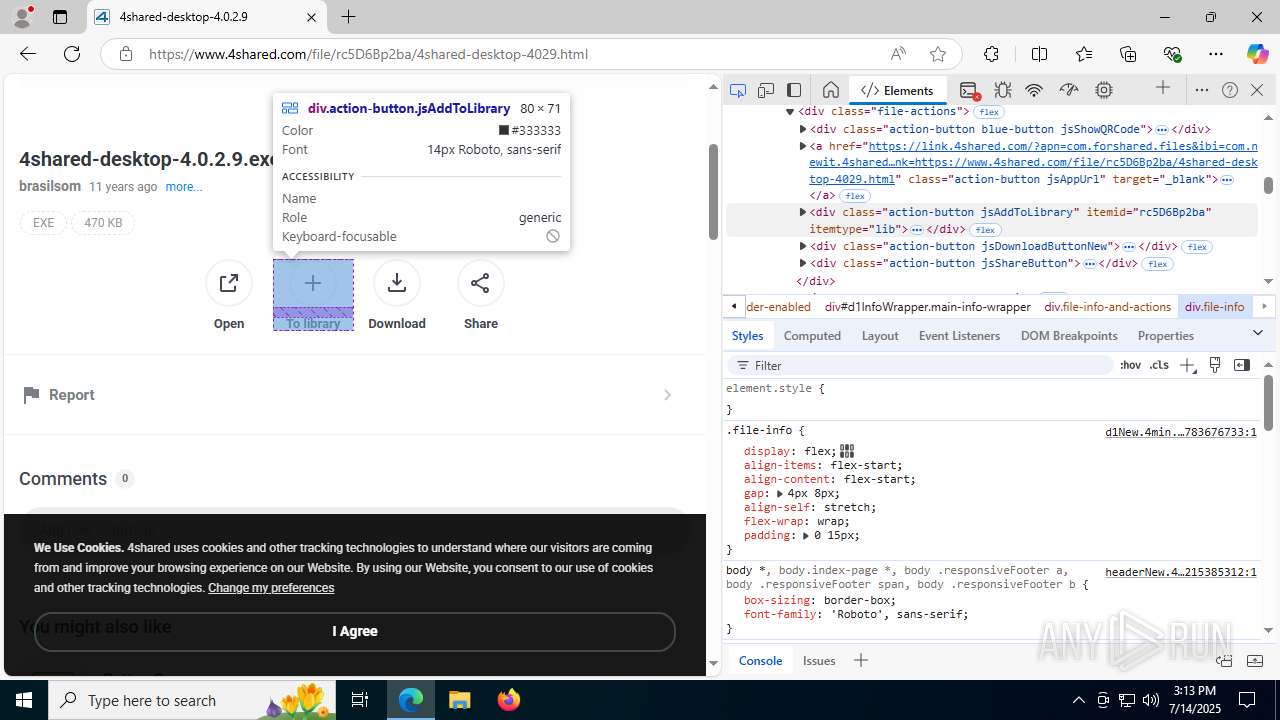Click Read aloud icon in address bar
The image size is (1280, 720).
tap(898, 54)
